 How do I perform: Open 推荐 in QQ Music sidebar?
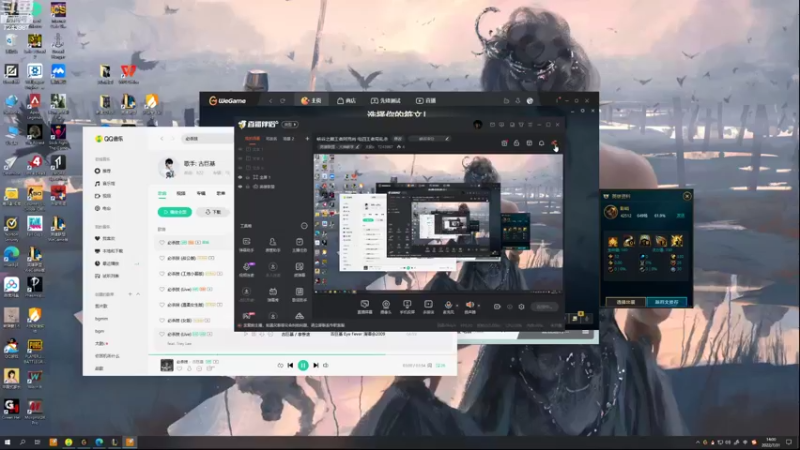104,171
